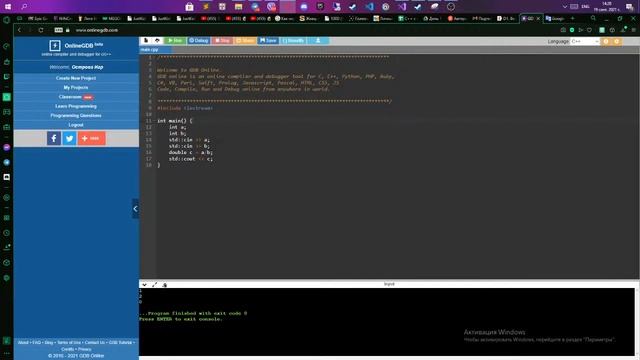Click the browser tab search magnifier icon
The height and width of the screenshot is (360, 640).
point(593,18)
